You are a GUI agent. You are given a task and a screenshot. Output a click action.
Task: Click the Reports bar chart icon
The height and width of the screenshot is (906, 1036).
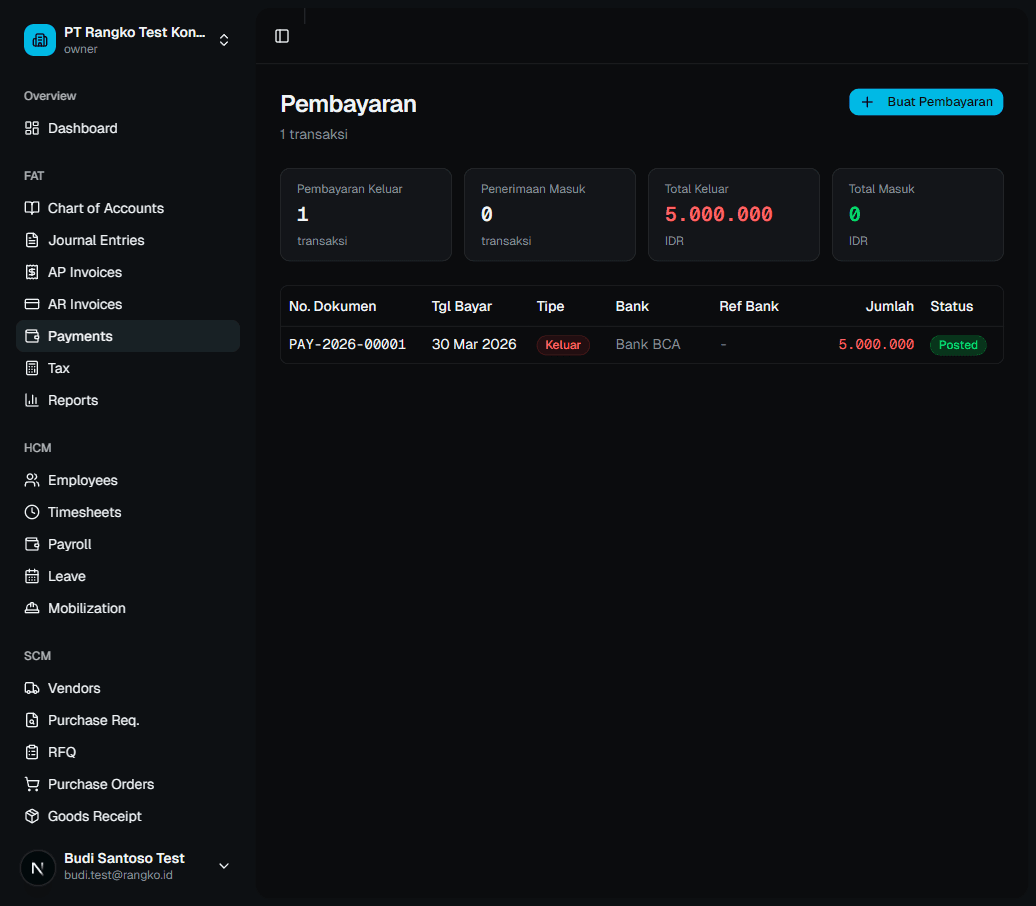[32, 400]
